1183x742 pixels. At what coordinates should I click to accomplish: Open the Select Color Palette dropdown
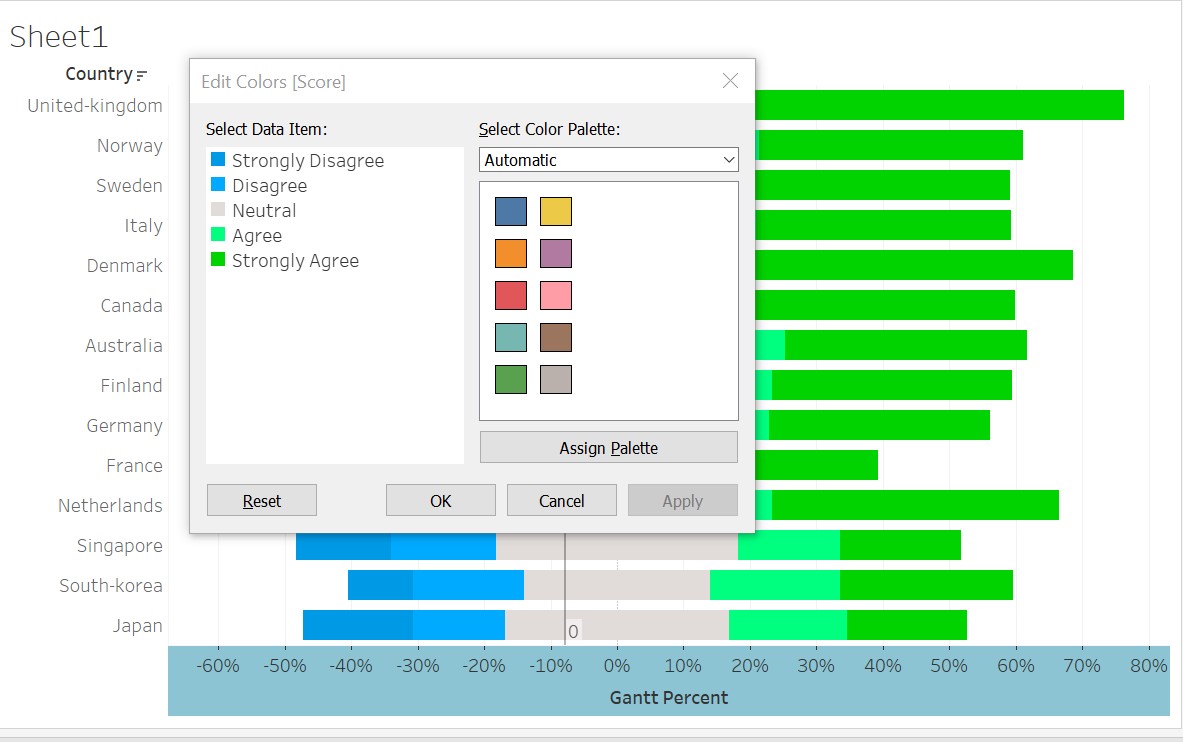[608, 160]
